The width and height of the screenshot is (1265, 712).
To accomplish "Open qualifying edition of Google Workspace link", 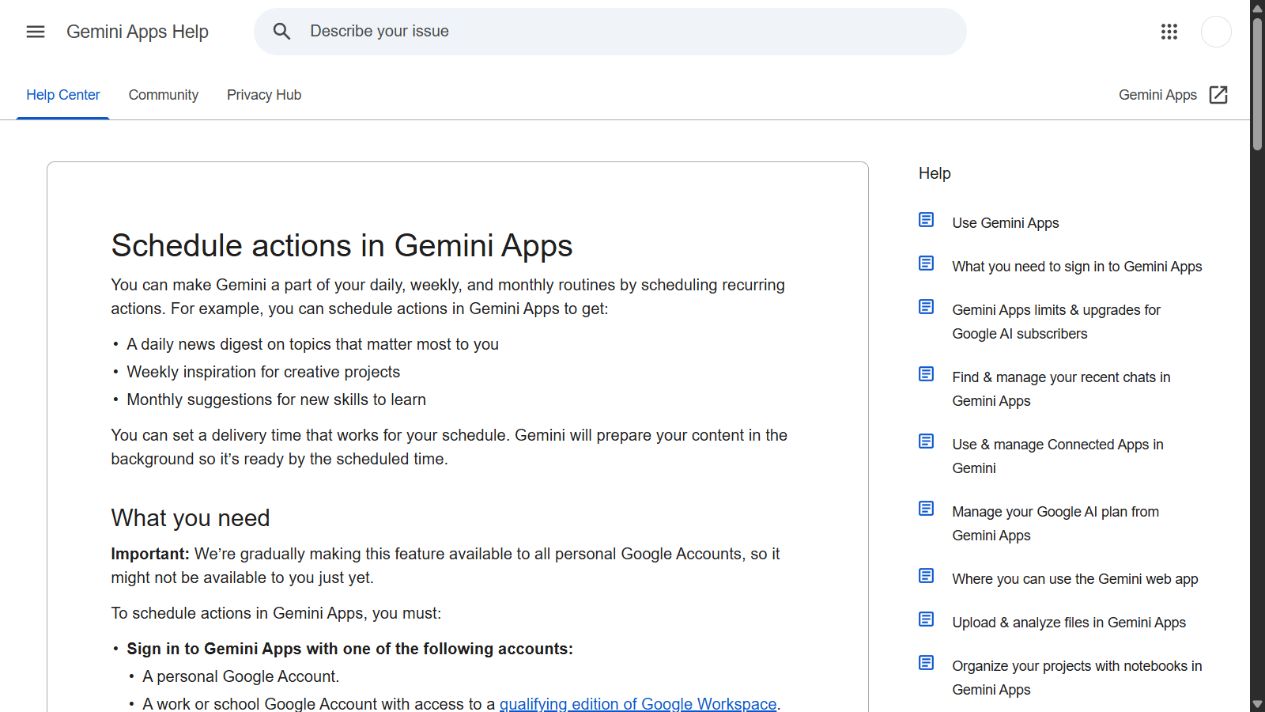I will [x=638, y=704].
